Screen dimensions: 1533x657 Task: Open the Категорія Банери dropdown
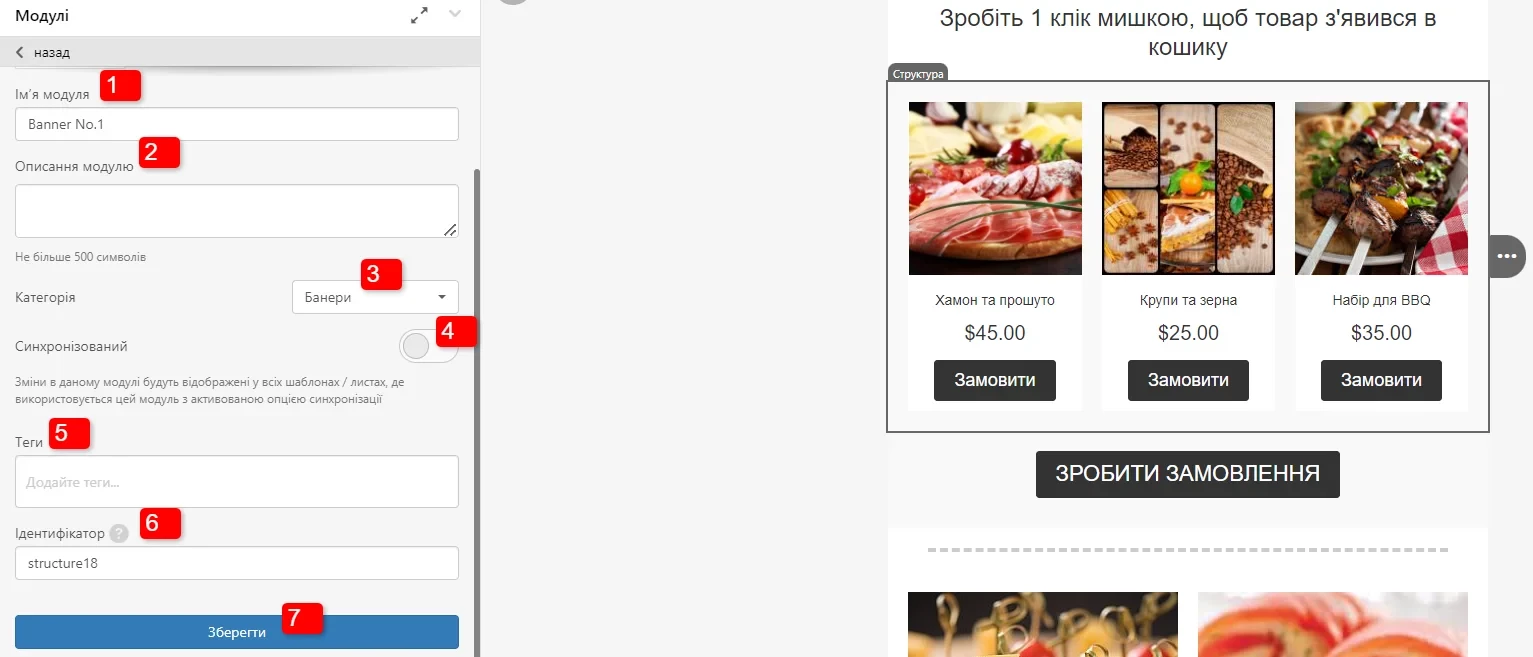(375, 297)
